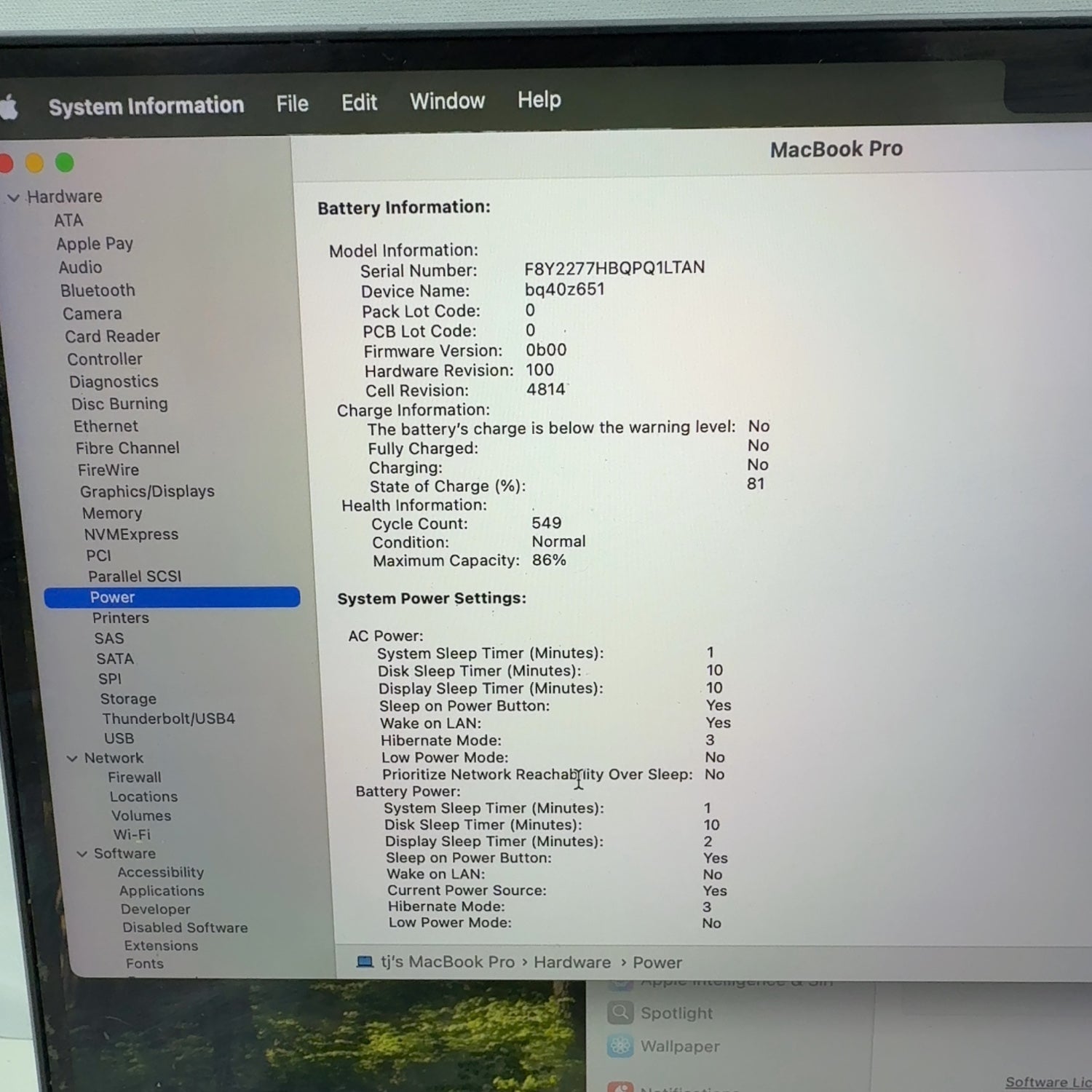
Task: Select Accessibility under Software
Action: [161, 872]
